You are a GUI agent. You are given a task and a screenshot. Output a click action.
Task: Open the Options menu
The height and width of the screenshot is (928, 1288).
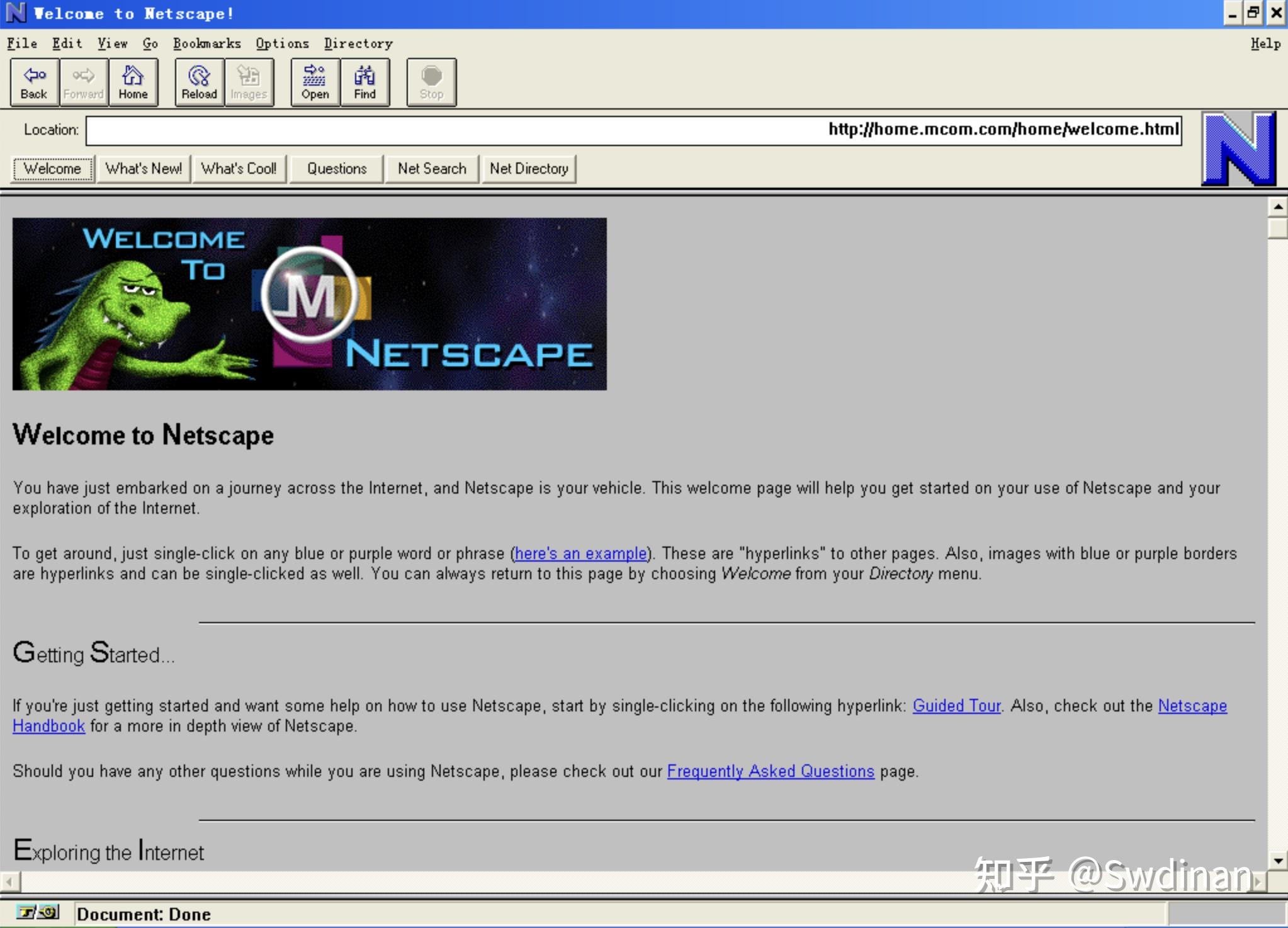(x=282, y=43)
